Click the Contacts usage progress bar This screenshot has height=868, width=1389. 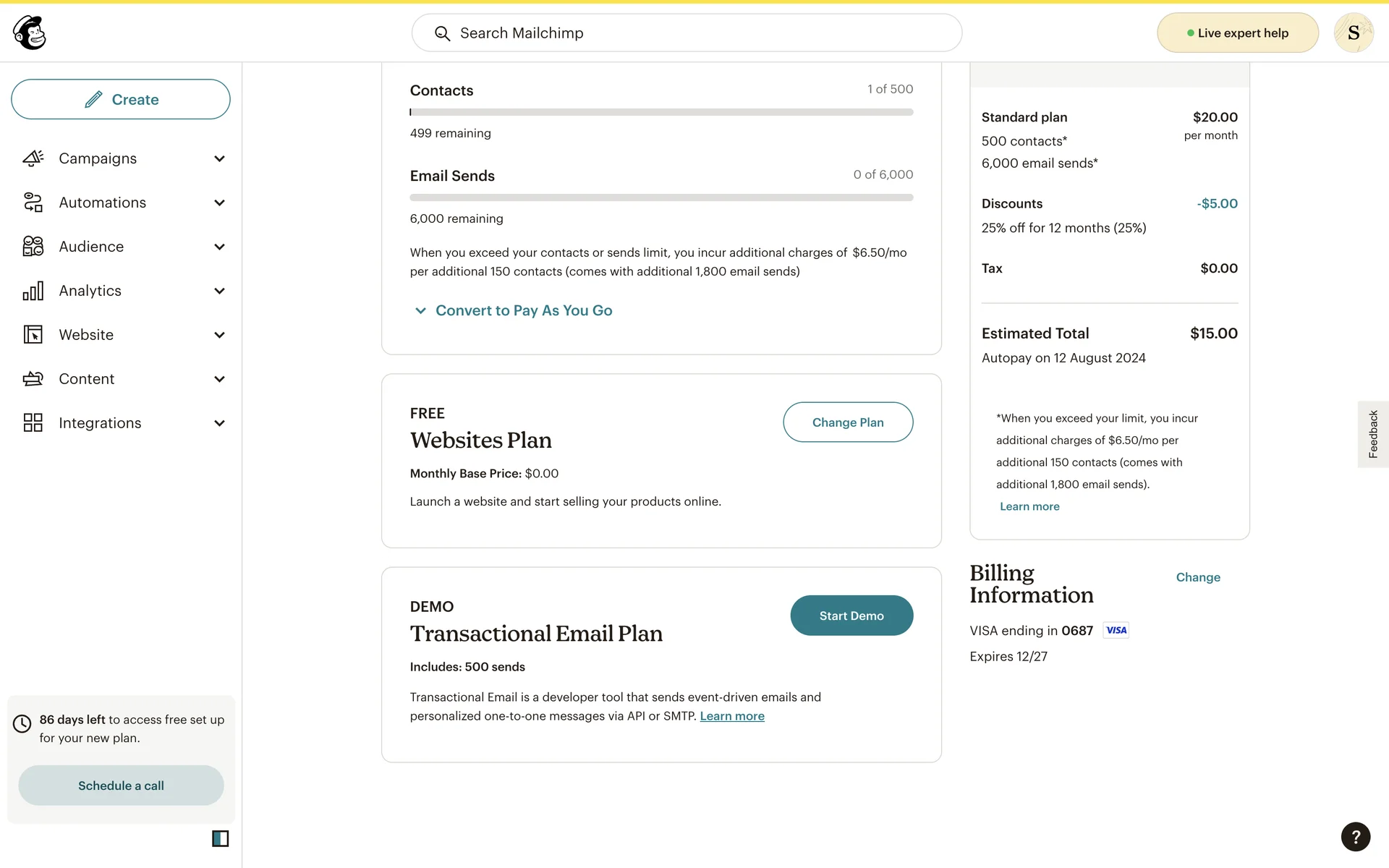[x=661, y=112]
